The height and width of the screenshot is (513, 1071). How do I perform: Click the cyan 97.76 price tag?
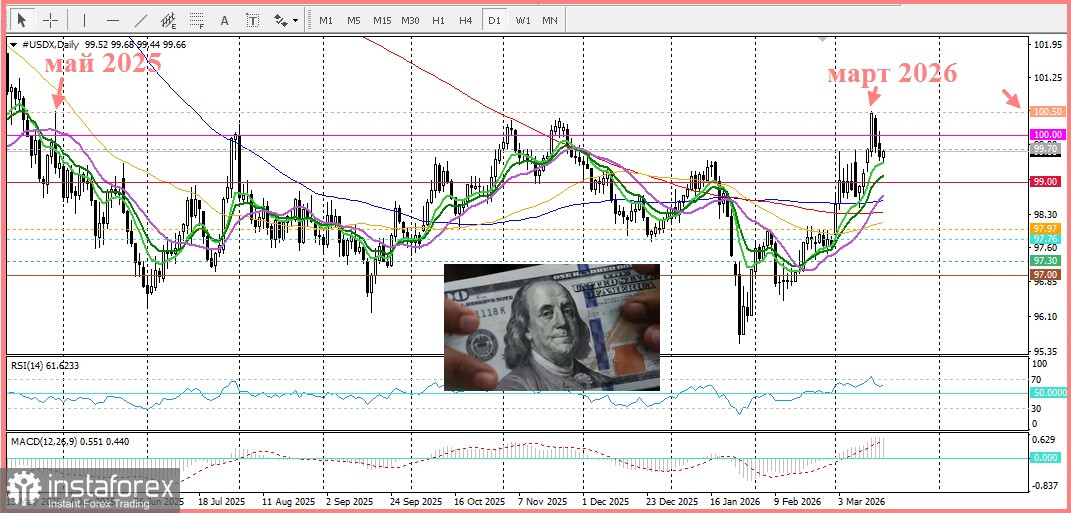[x=1048, y=238]
